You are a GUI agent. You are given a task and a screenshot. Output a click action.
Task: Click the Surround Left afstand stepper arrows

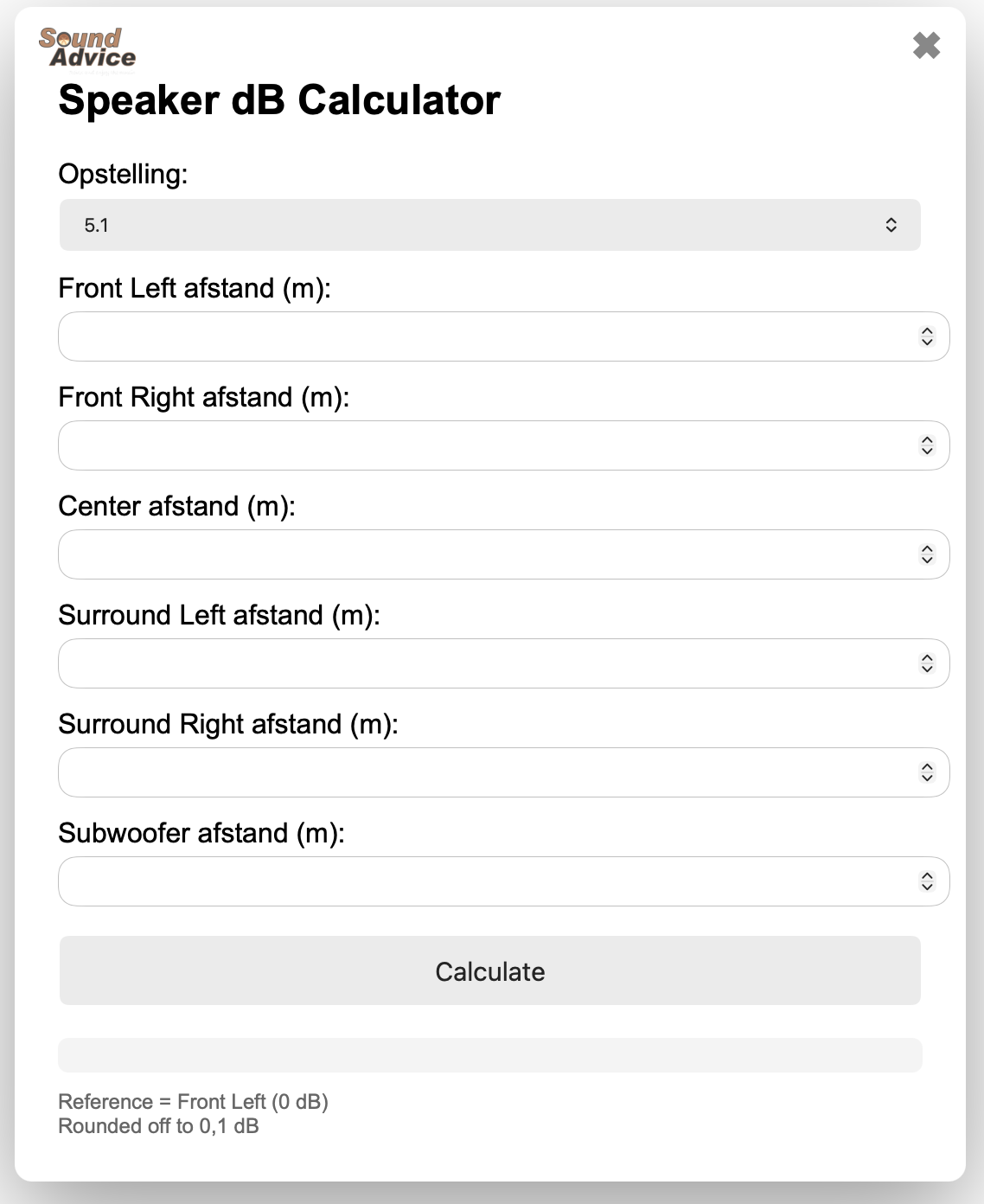tap(927, 663)
